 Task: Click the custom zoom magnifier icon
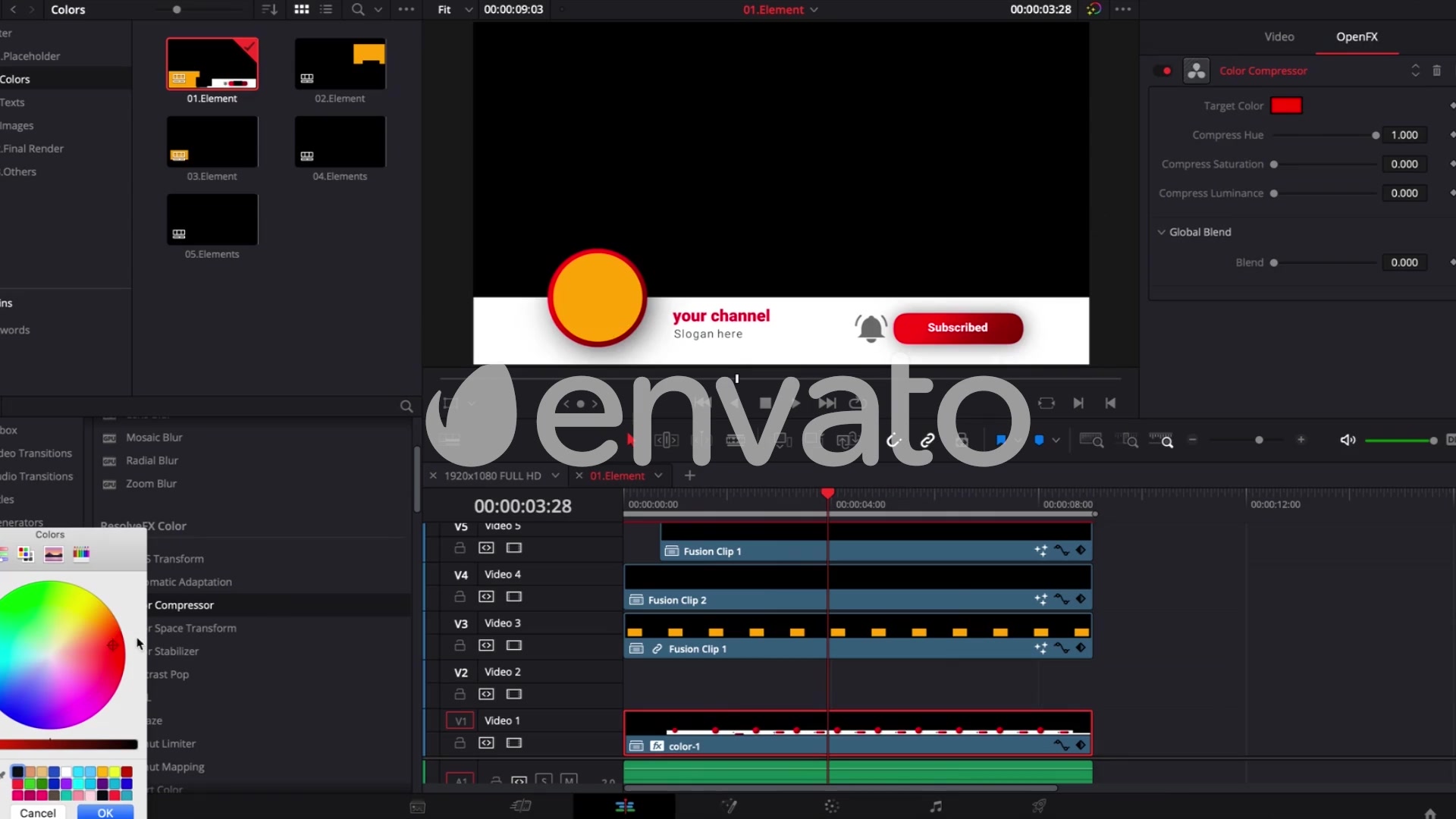(1161, 441)
